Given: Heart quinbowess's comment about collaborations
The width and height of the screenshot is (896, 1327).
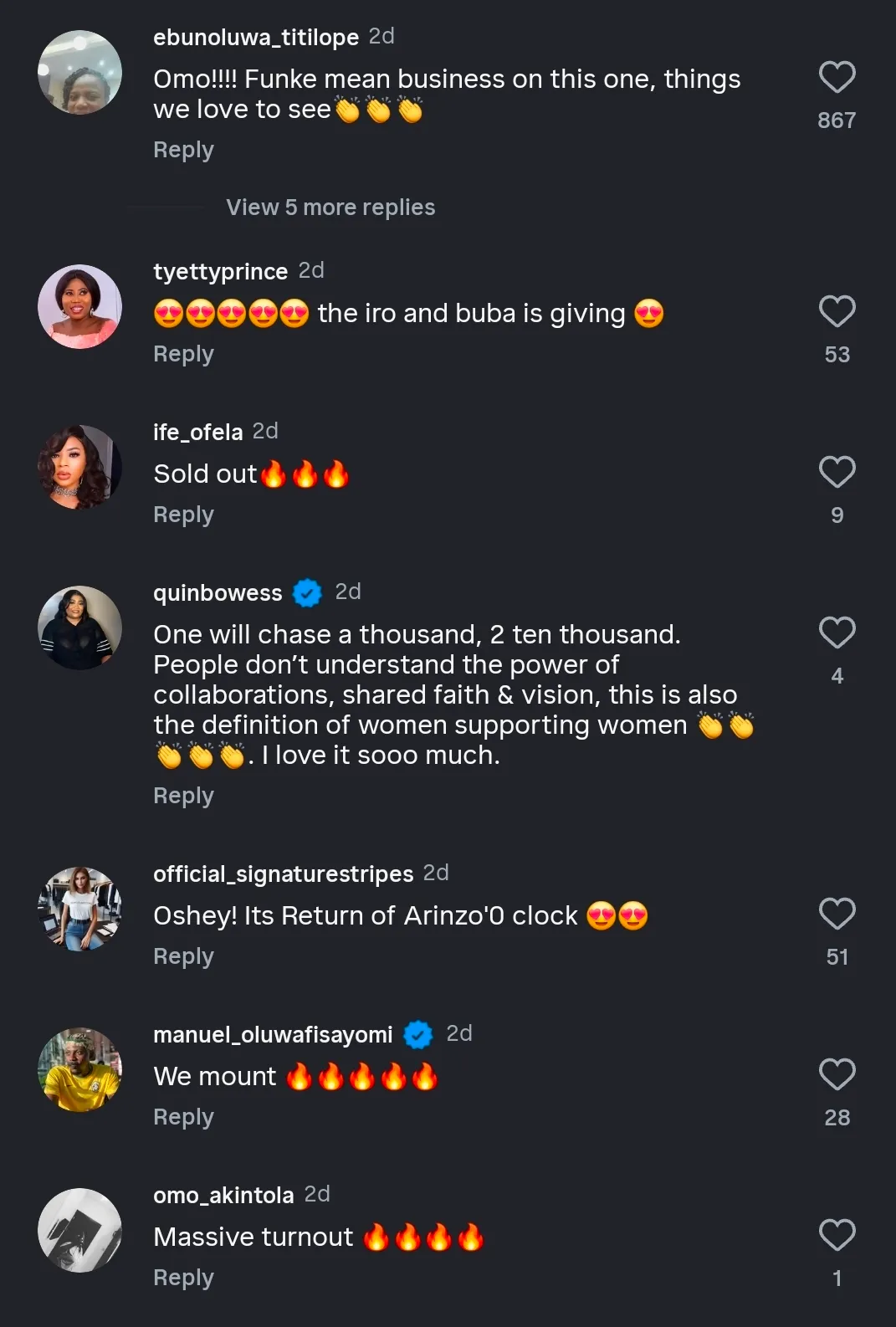Looking at the screenshot, I should tap(837, 633).
